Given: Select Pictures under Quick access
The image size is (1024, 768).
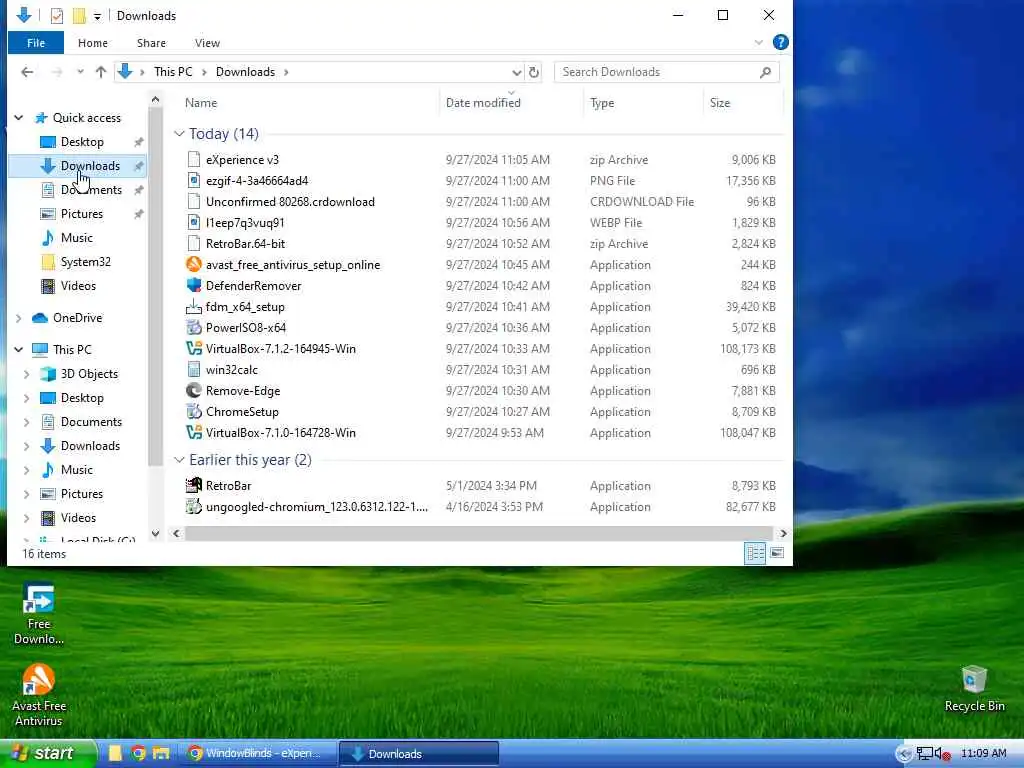Looking at the screenshot, I should pos(82,214).
